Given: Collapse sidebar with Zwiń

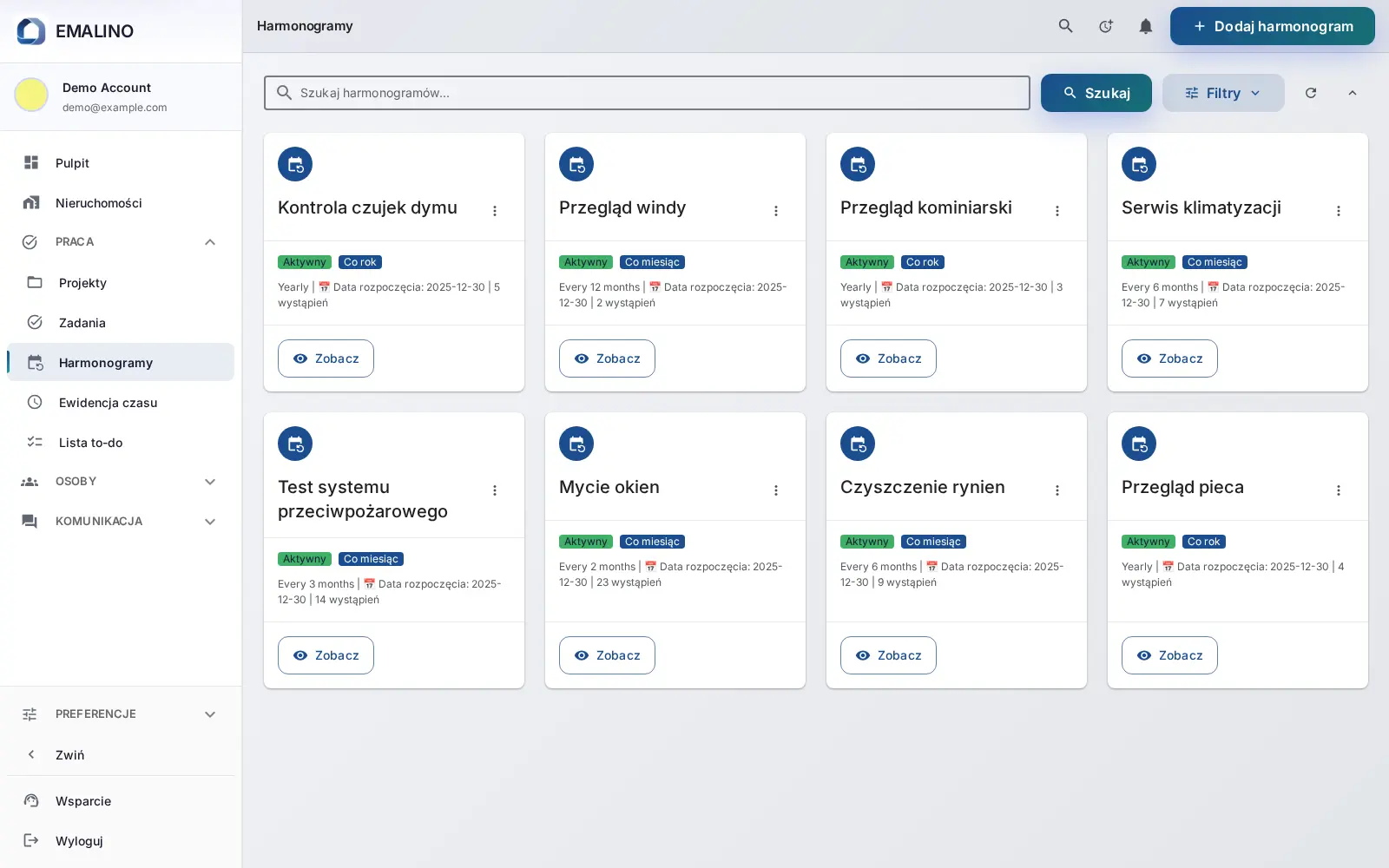Looking at the screenshot, I should pos(120,755).
